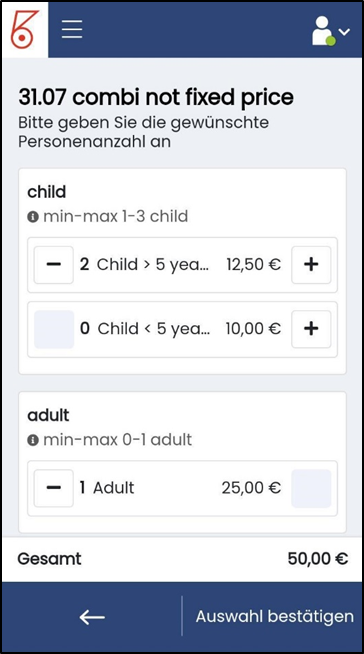Click the Adult row label
This screenshot has height=654, width=364.
(x=114, y=488)
